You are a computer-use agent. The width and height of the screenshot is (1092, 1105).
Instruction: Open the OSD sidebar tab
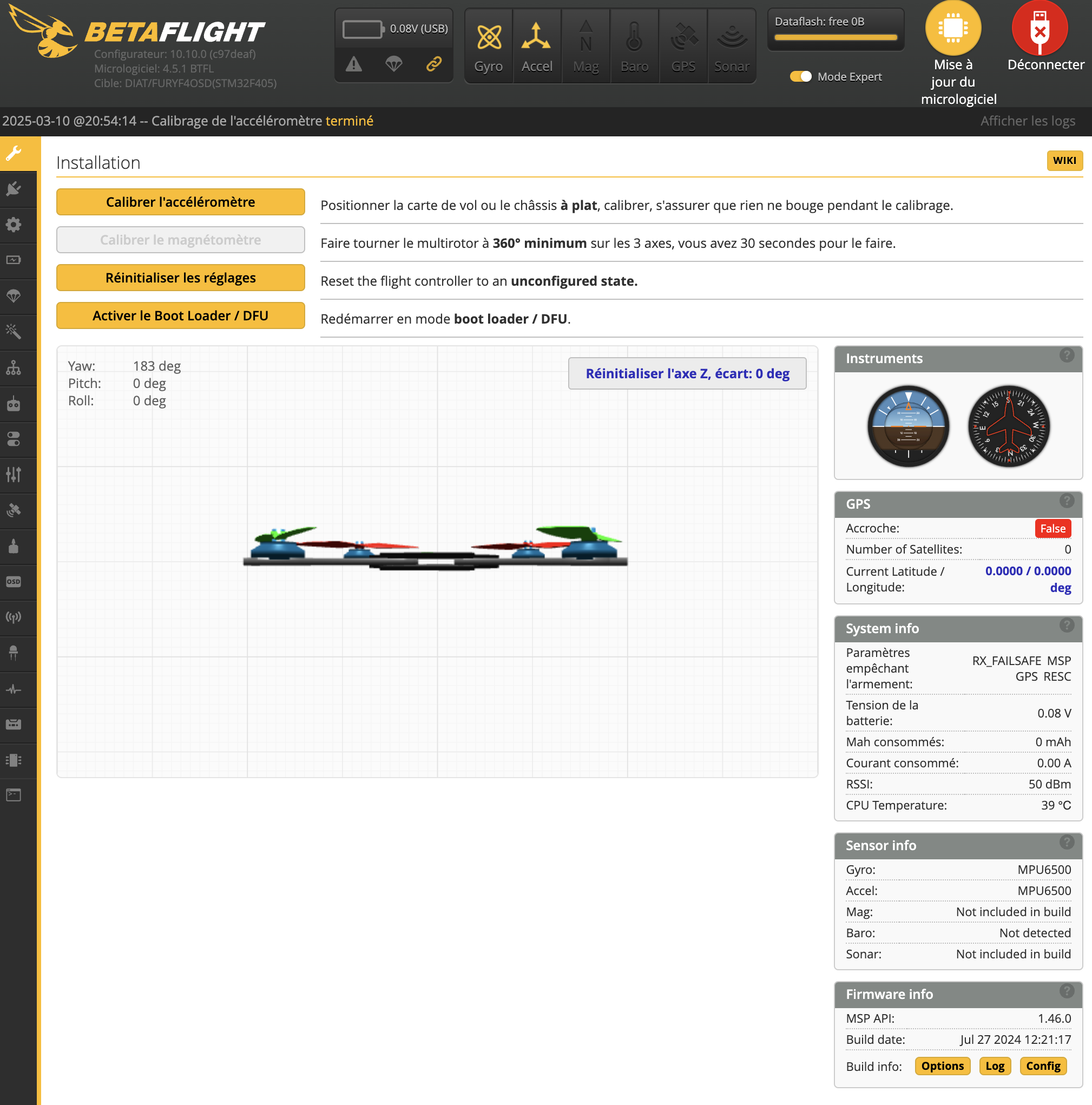pyautogui.click(x=14, y=582)
